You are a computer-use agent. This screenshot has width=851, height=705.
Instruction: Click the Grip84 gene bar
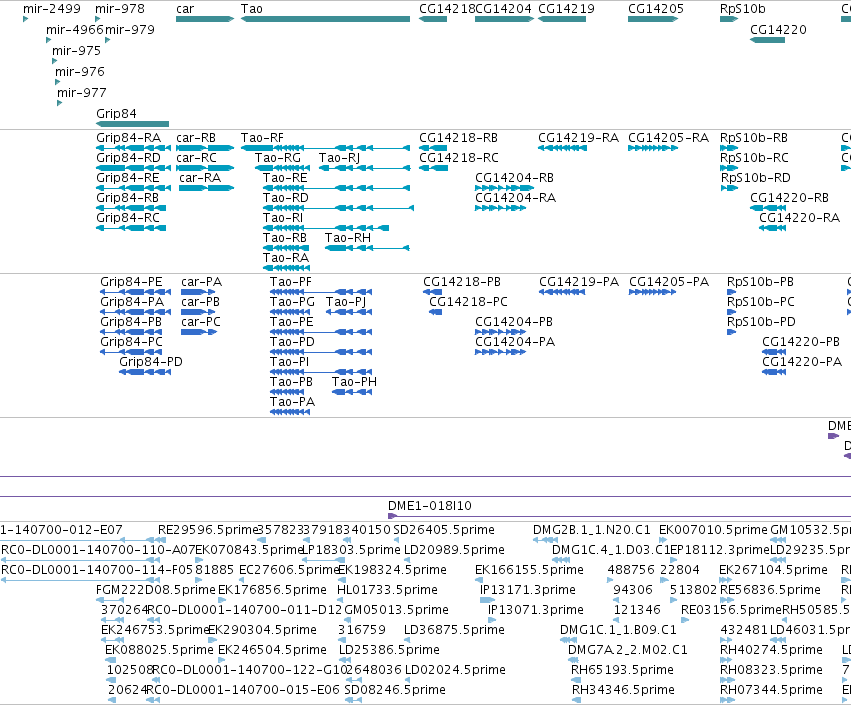point(132,124)
